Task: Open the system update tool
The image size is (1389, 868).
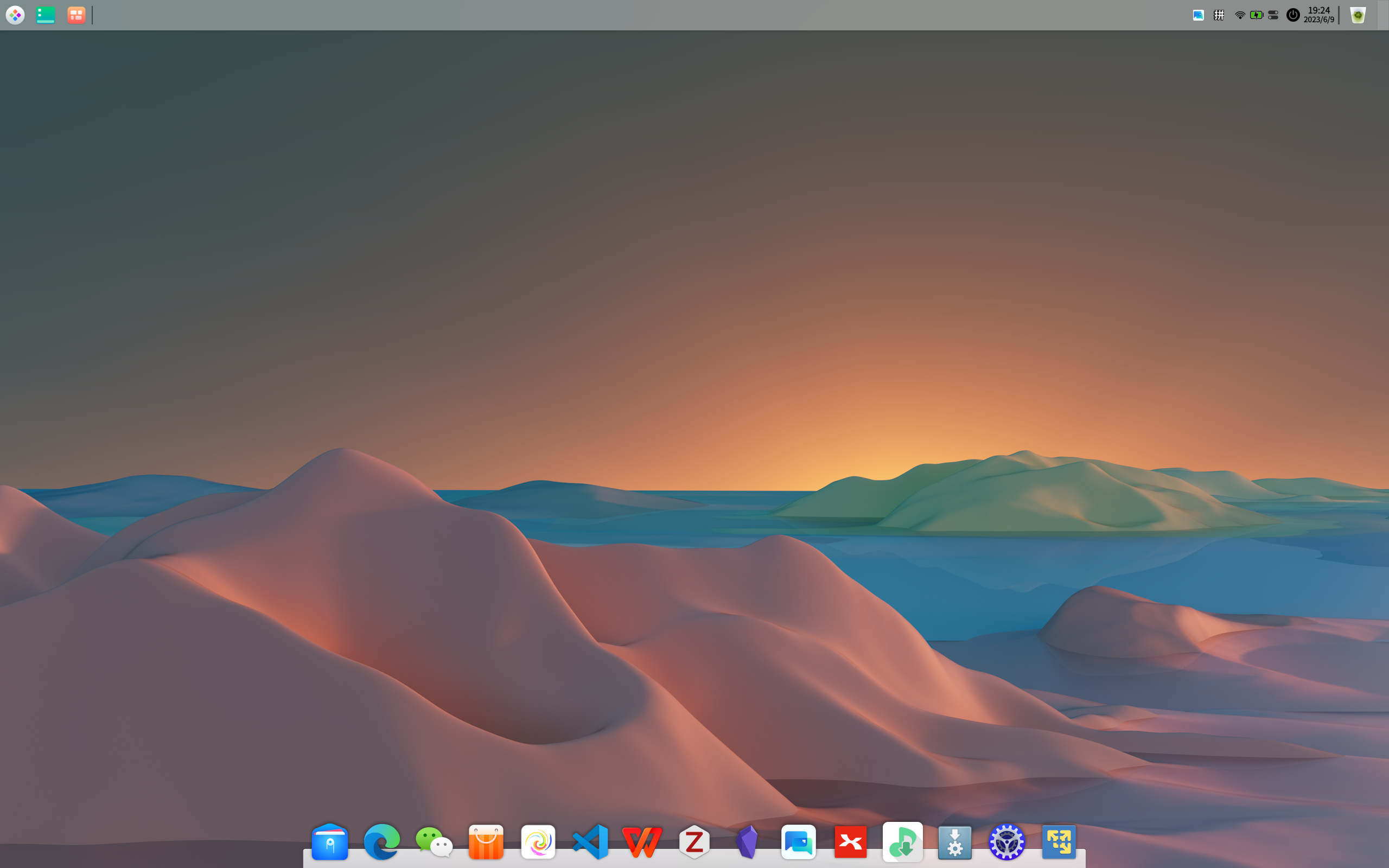Action: (x=955, y=841)
